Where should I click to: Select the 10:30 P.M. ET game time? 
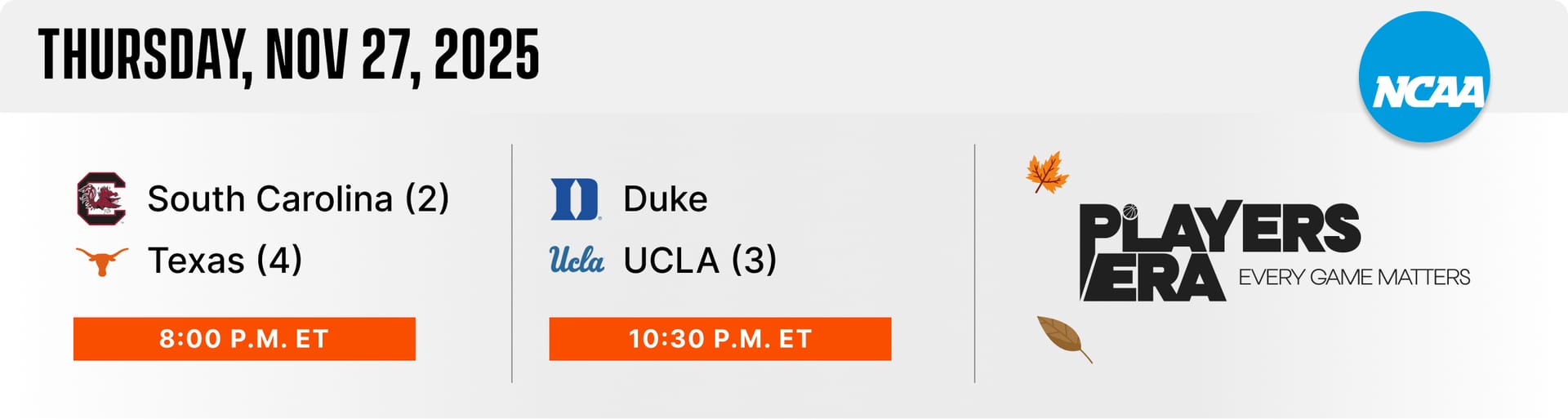click(x=719, y=339)
